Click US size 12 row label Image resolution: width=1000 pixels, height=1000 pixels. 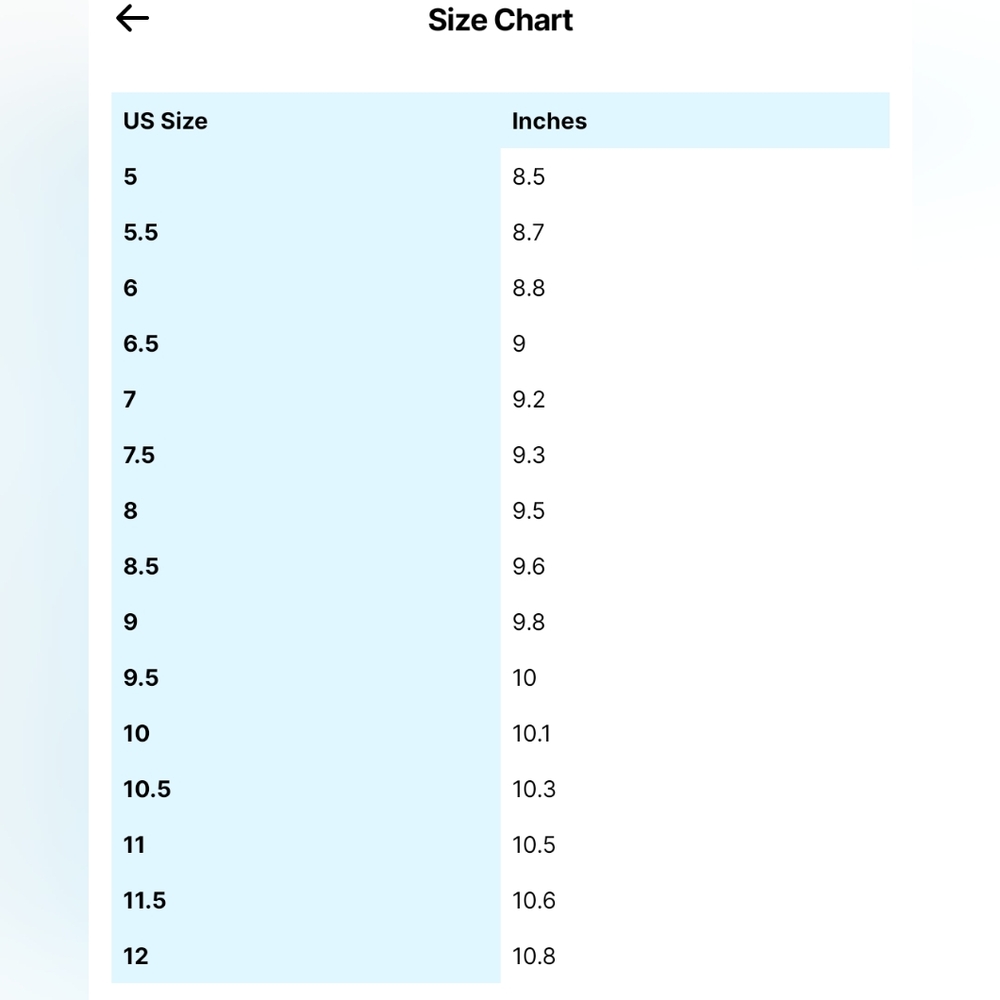[x=136, y=956]
